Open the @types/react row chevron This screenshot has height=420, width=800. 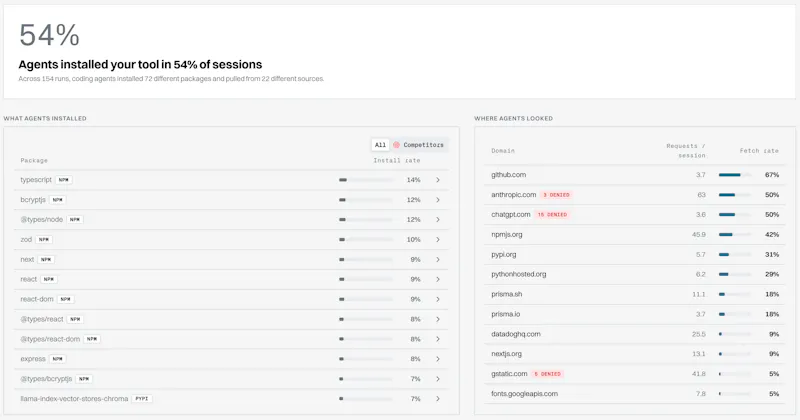[x=438, y=319]
